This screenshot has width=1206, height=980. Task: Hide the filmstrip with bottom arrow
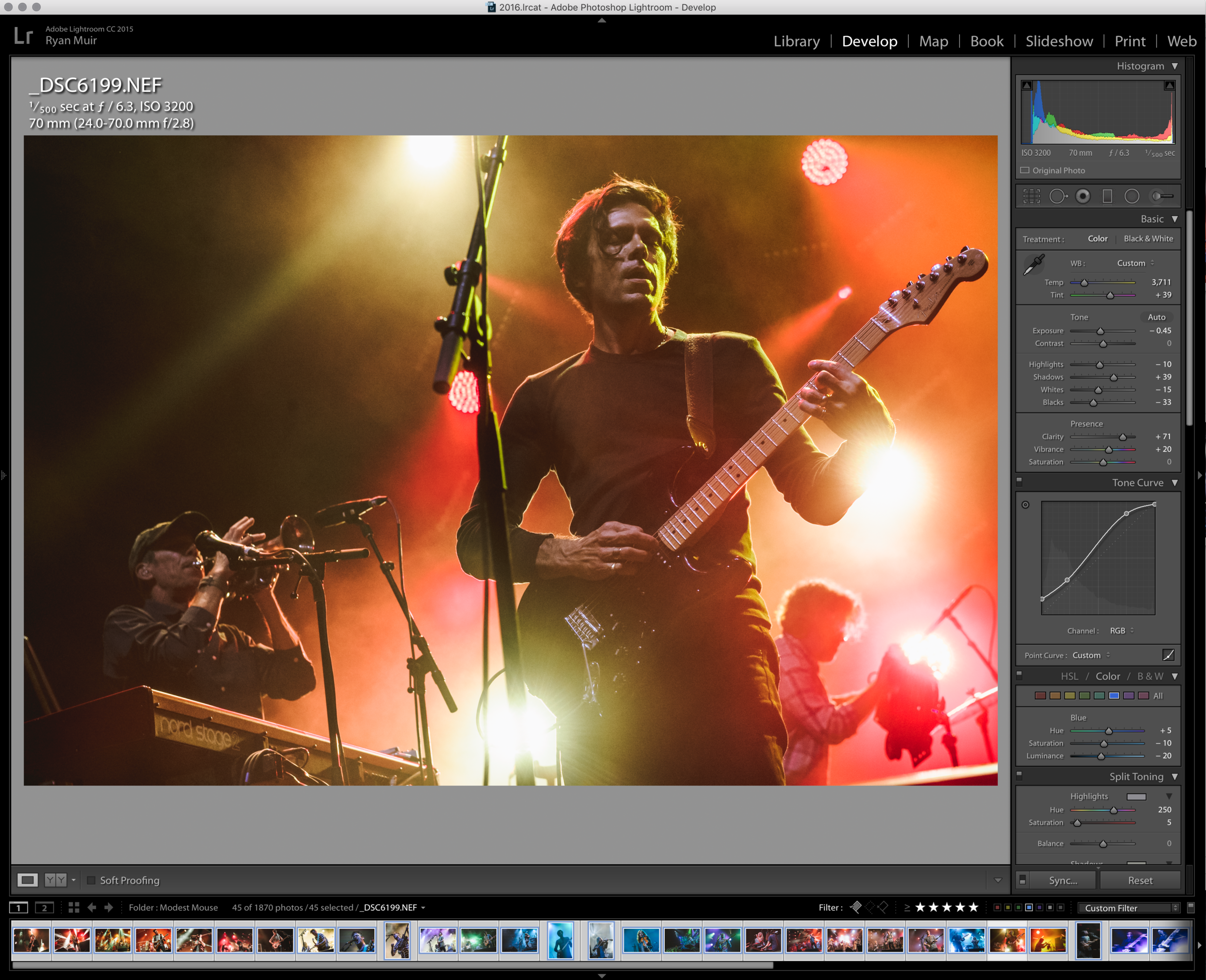click(x=602, y=976)
